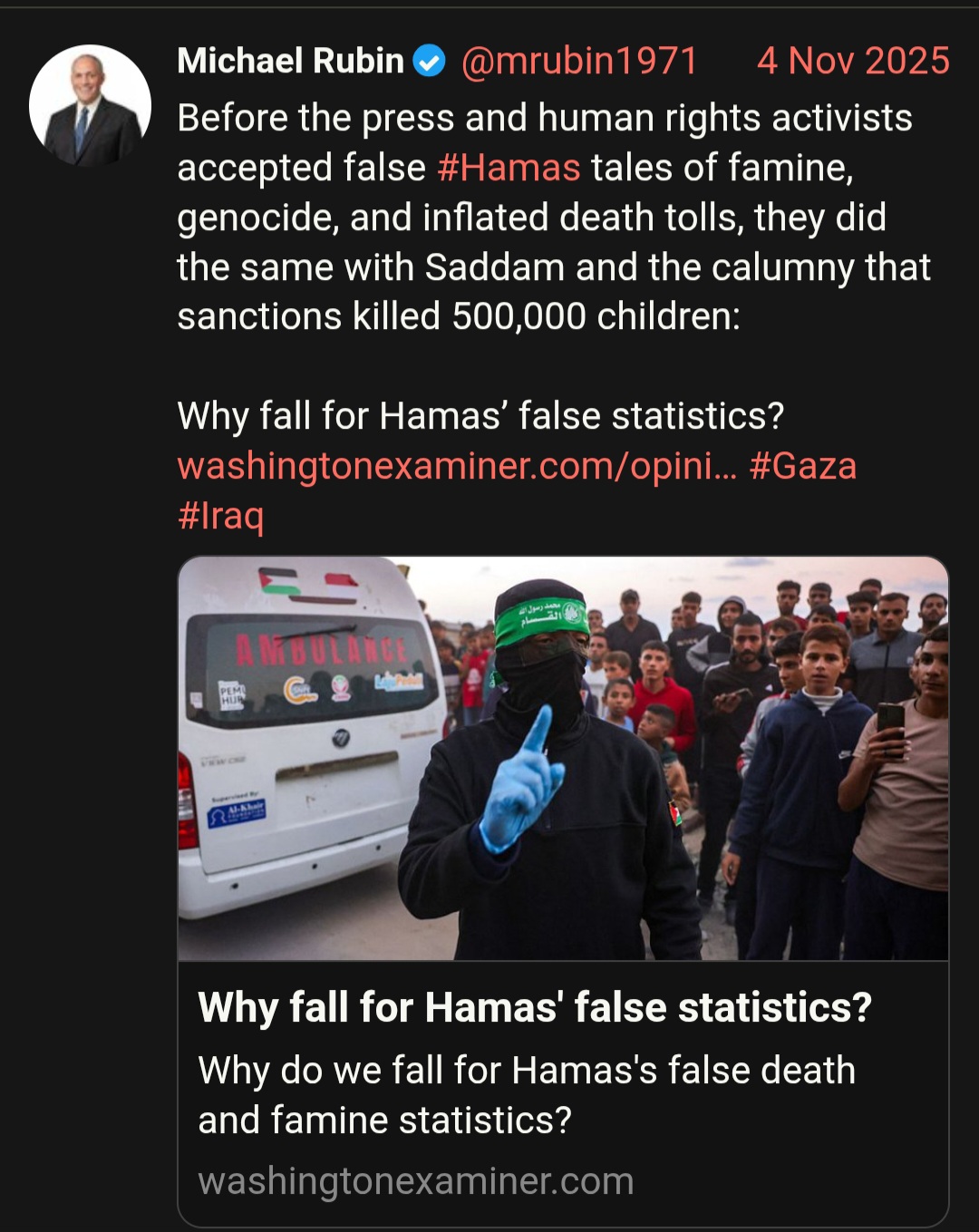Open the article preview image

(563, 759)
